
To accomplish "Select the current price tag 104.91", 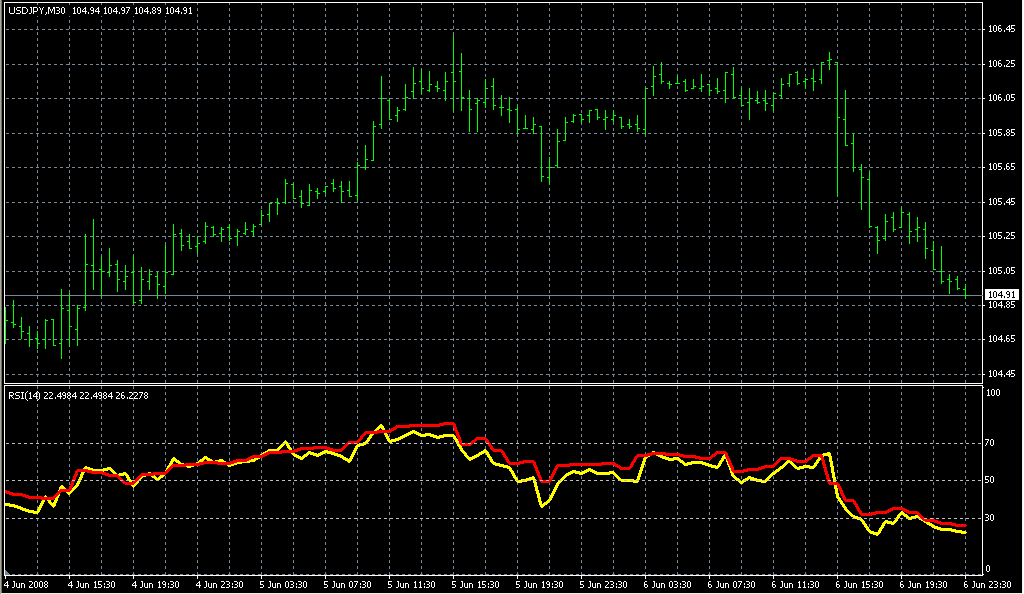I will click(x=1002, y=295).
